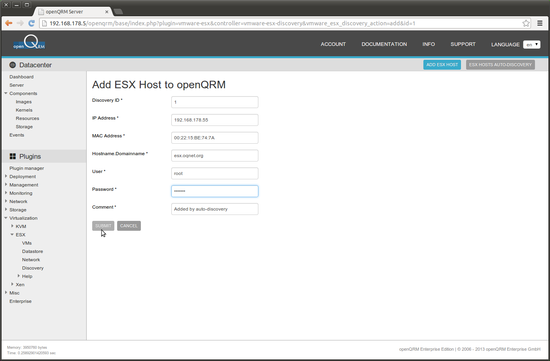Click the page icon in address bar

point(44,24)
